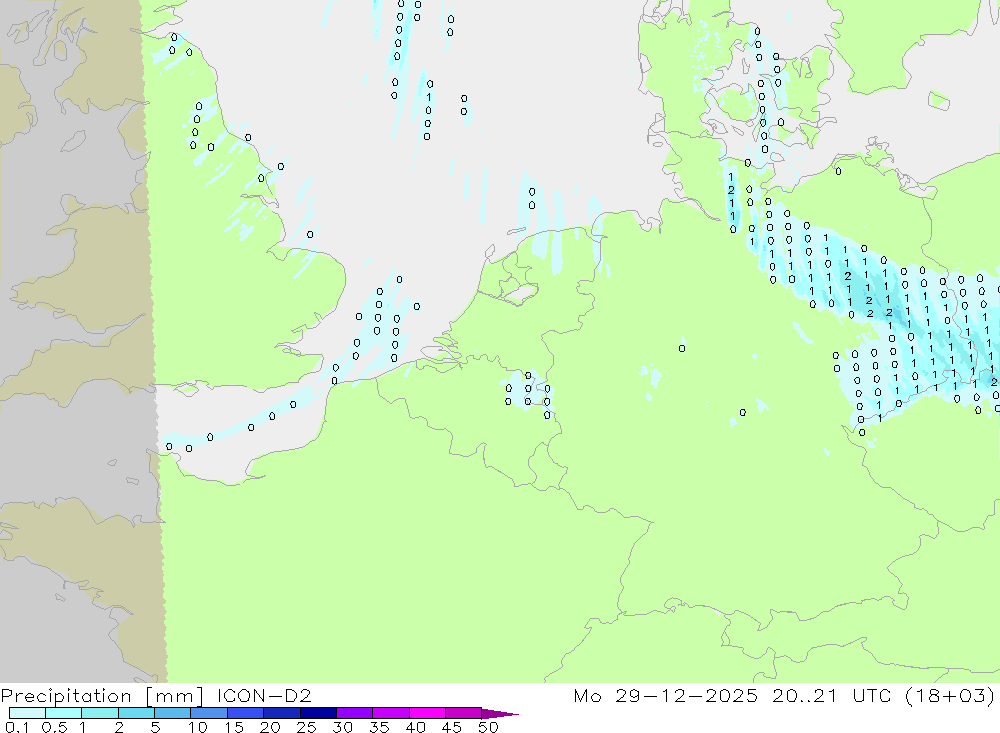Click legend label '20'
The height and width of the screenshot is (733, 1000).
tap(270, 727)
